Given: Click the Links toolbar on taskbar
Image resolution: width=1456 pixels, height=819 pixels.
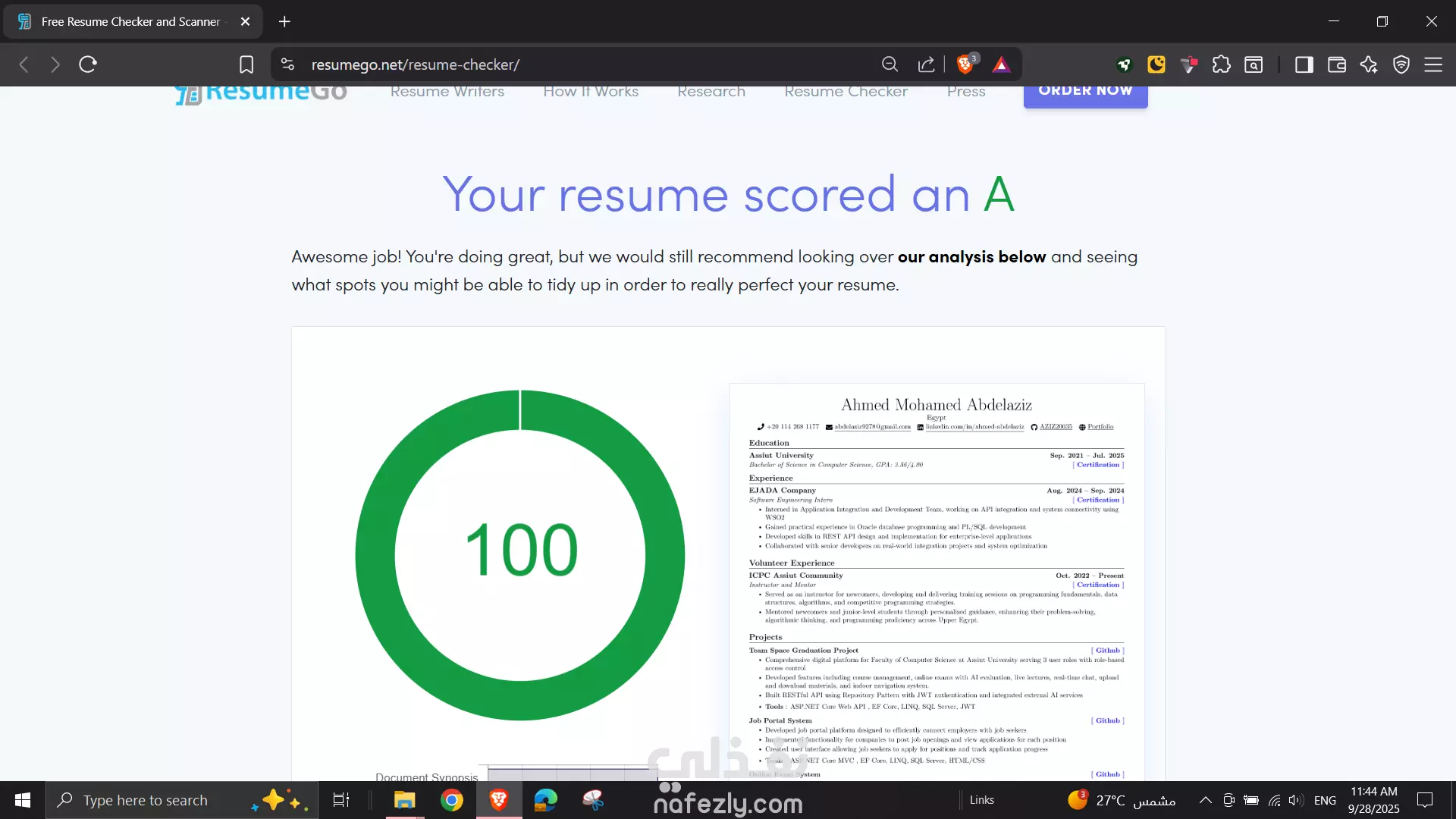Looking at the screenshot, I should [x=981, y=800].
